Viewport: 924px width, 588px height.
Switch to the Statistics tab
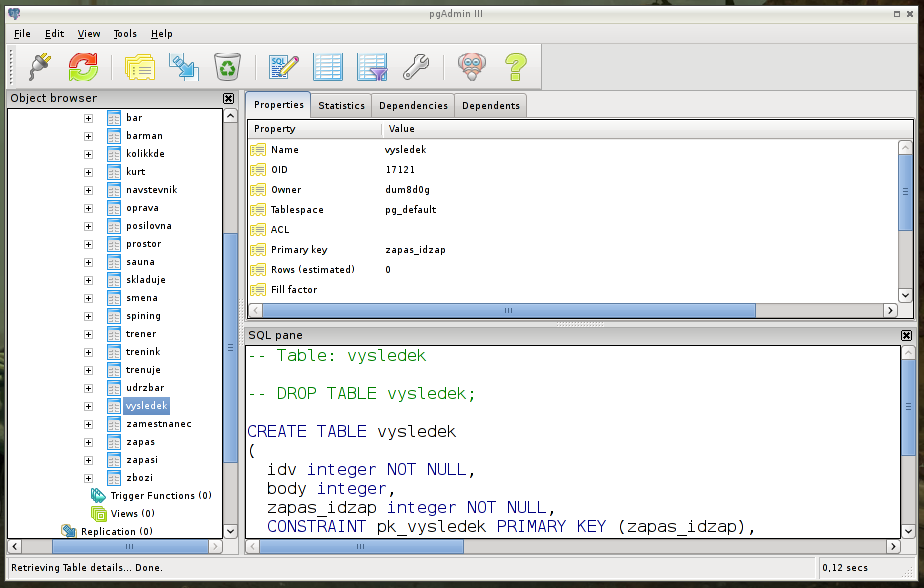coord(341,105)
